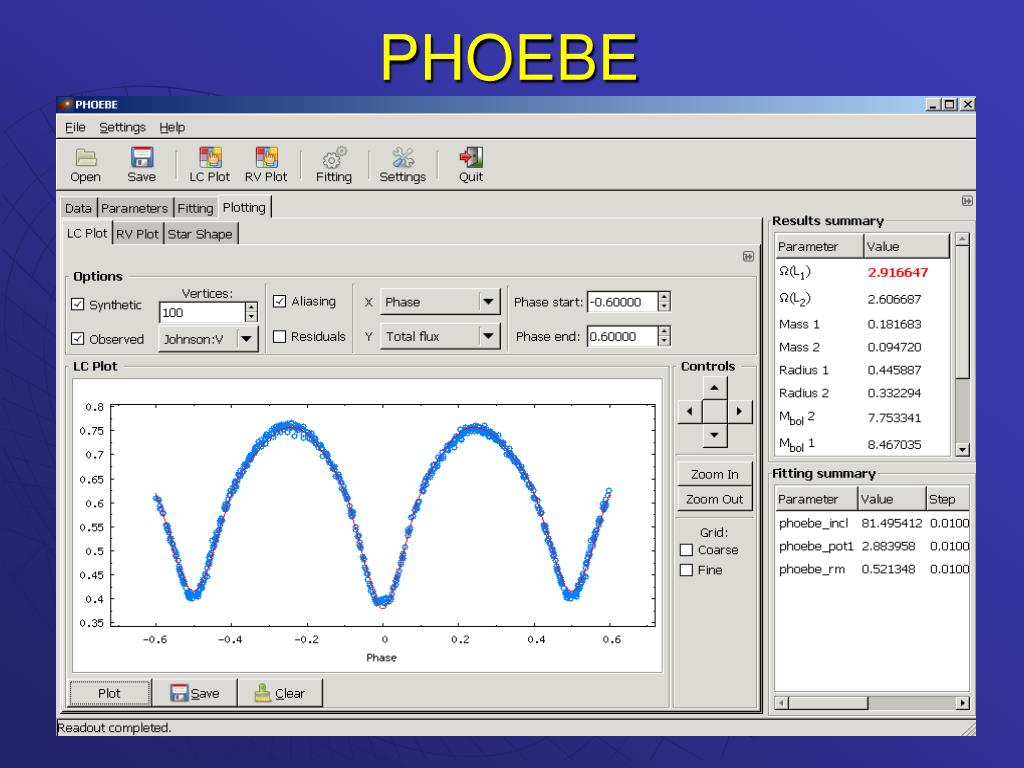Click the Quit toolbar icon
1024x768 pixels.
tap(471, 165)
